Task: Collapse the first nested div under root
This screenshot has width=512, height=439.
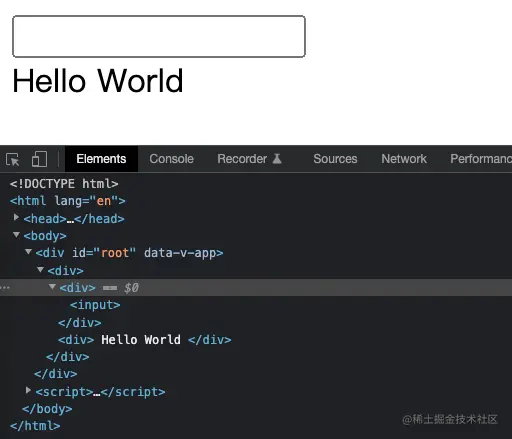Action: (40, 269)
